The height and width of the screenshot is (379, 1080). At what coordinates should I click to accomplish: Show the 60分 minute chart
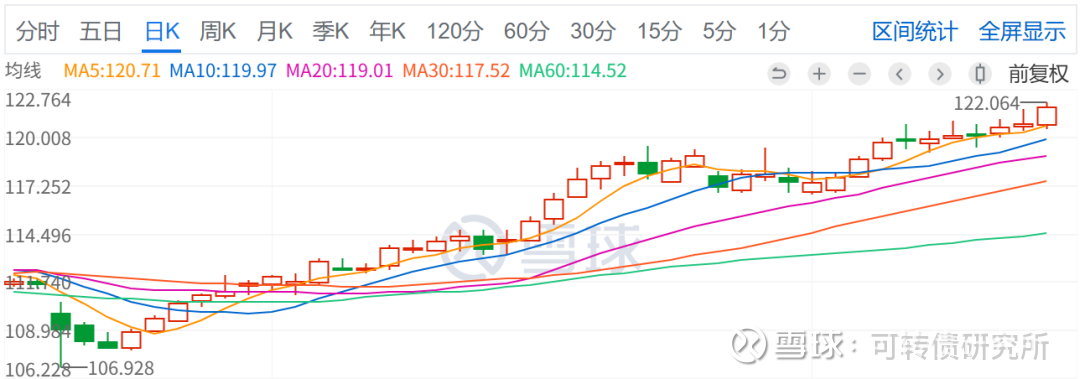(x=527, y=31)
